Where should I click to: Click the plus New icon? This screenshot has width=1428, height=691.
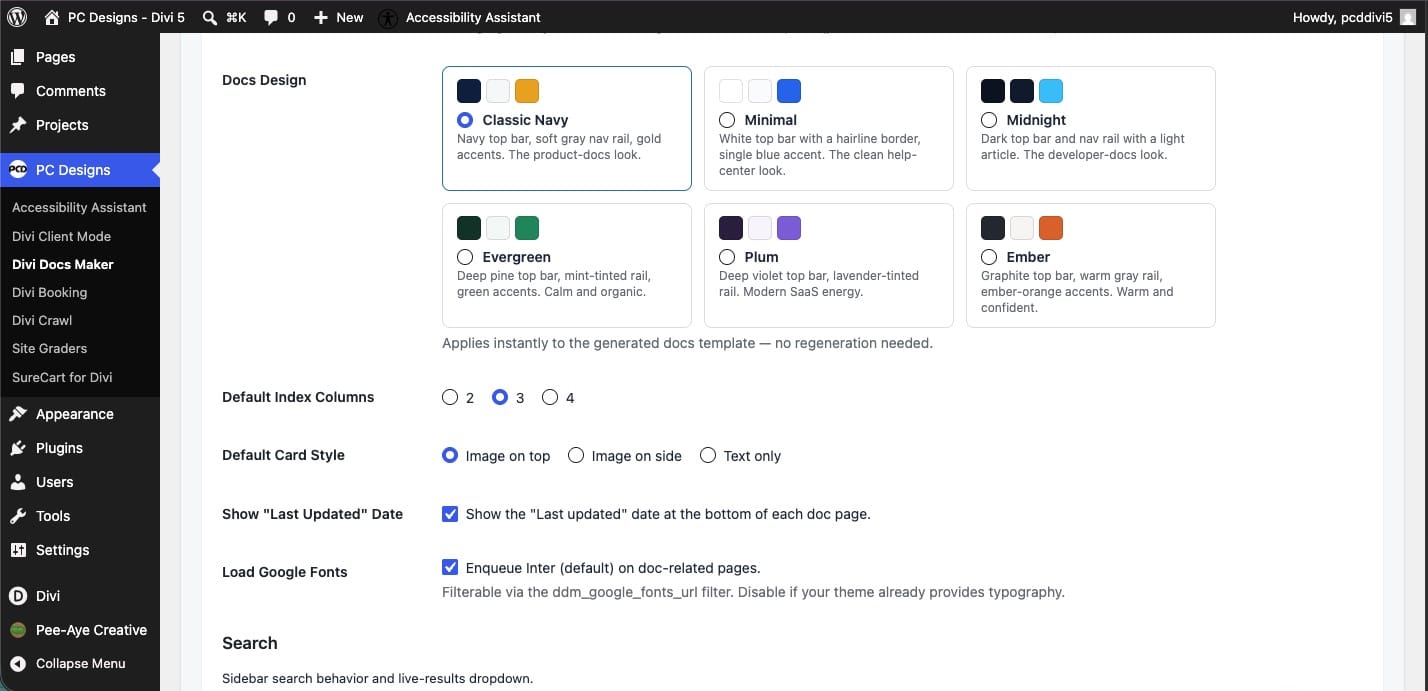tap(321, 17)
